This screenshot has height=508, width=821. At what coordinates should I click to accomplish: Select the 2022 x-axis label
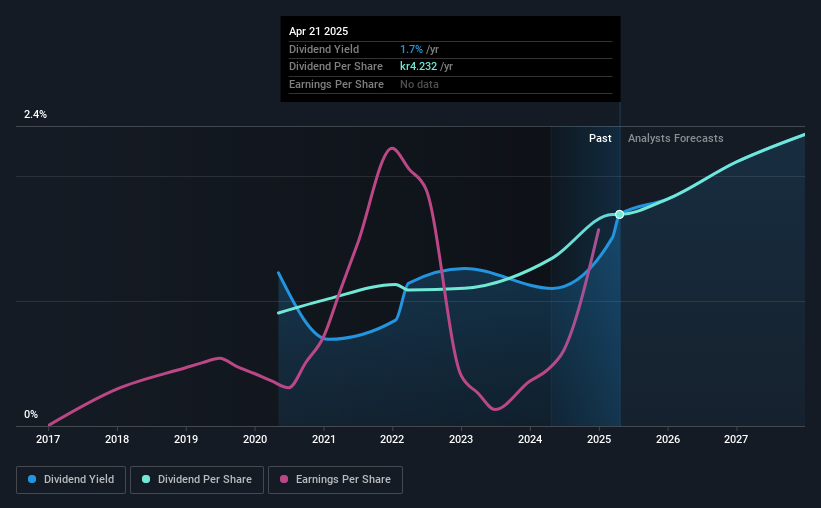coord(392,439)
